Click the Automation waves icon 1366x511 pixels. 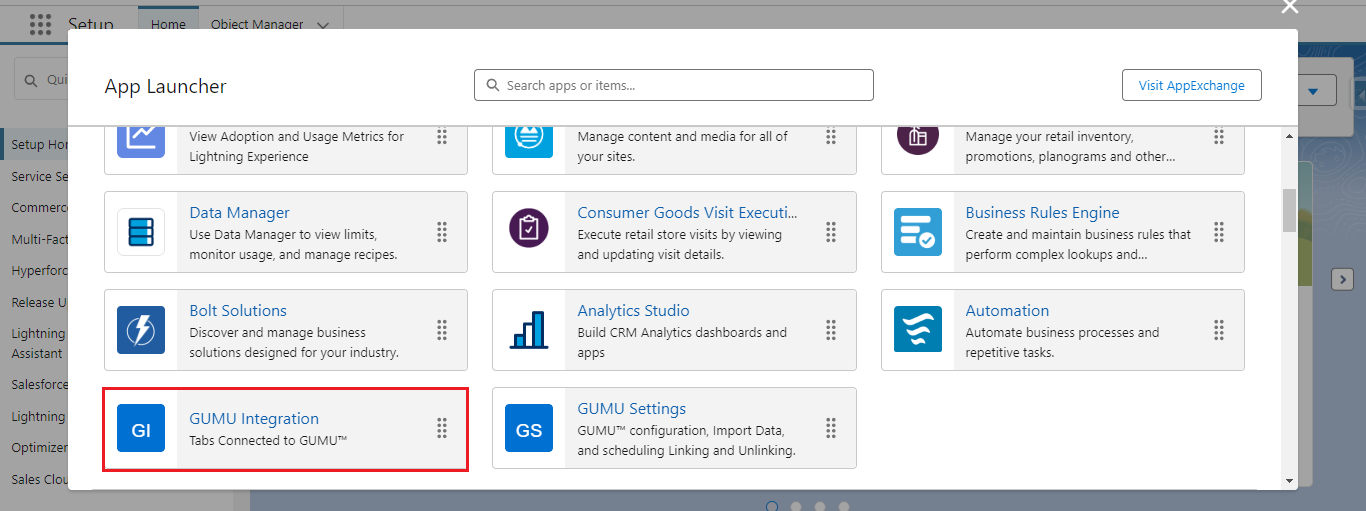click(917, 331)
